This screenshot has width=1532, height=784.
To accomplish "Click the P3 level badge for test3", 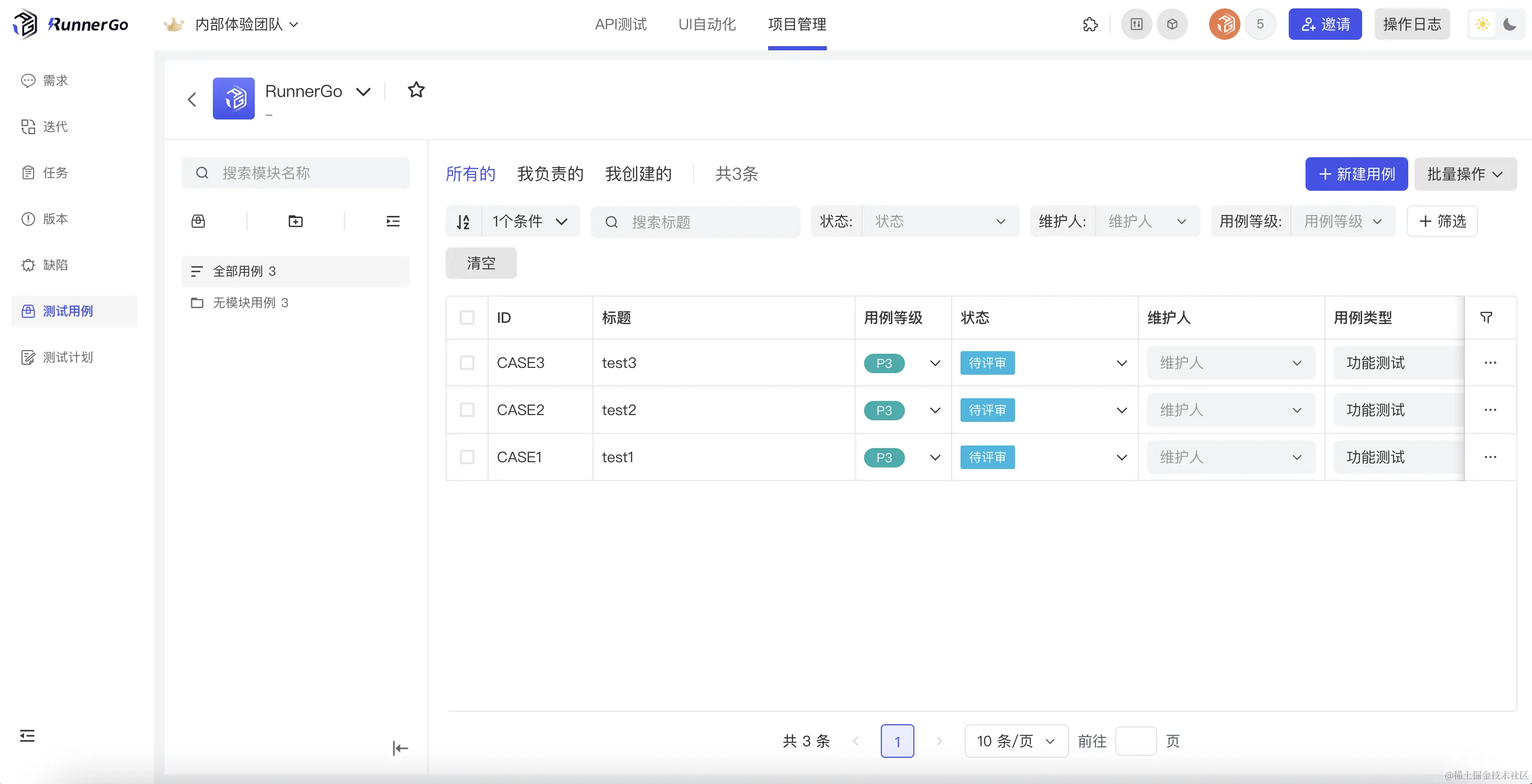I will tap(884, 363).
